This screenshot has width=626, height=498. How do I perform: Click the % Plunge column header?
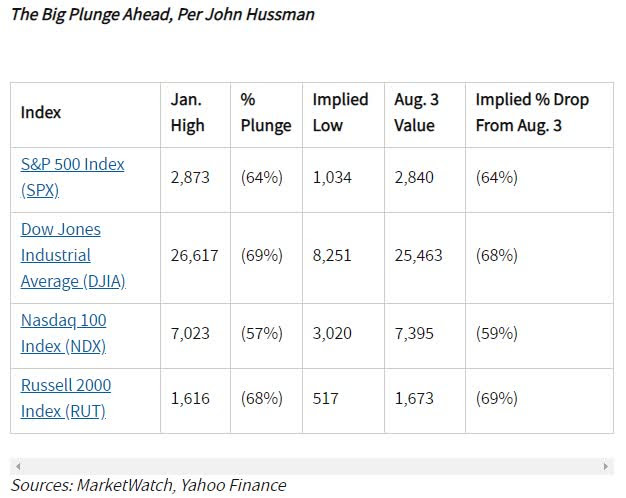coord(266,112)
